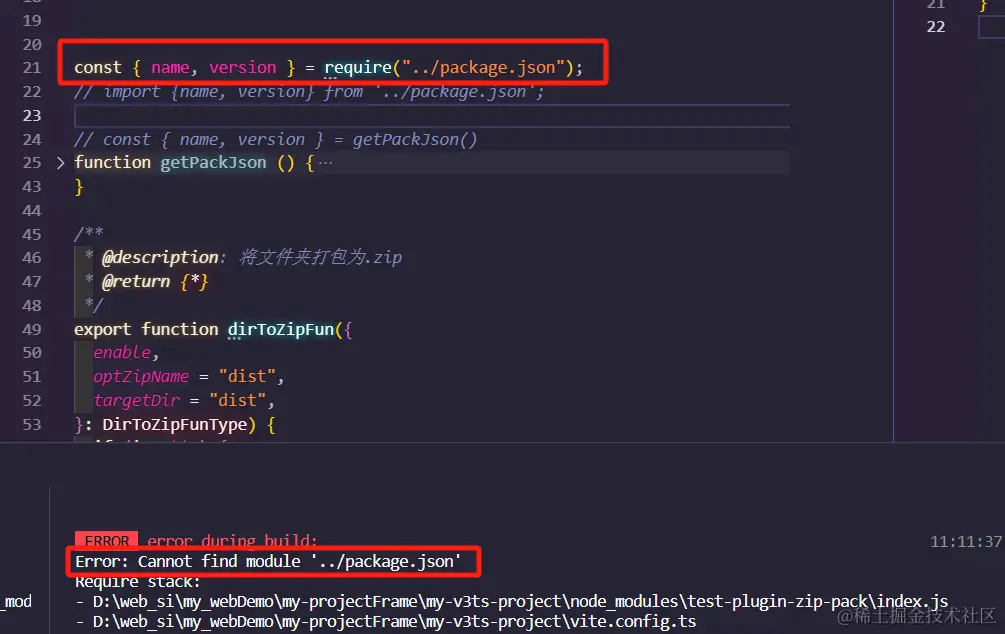
Task: Click line number 25 in gutter
Action: point(31,163)
